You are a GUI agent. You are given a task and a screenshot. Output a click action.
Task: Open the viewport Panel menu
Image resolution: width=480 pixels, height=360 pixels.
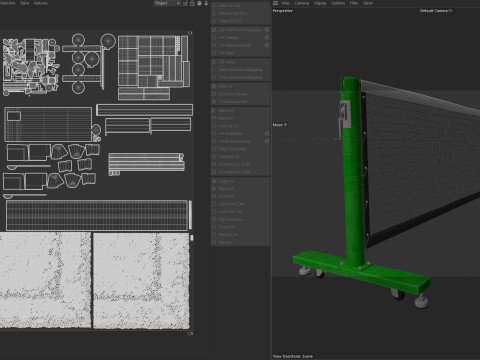point(368,3)
